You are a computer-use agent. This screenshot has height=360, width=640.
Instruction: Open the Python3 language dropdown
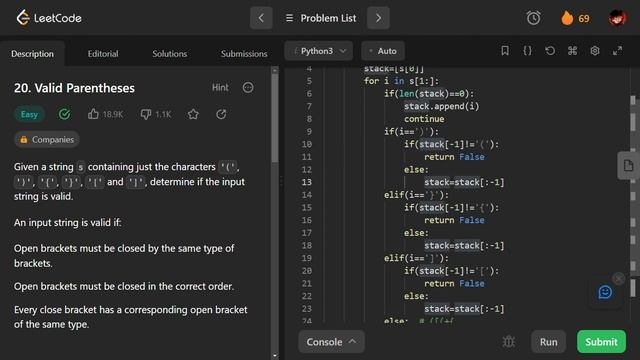[x=318, y=51]
